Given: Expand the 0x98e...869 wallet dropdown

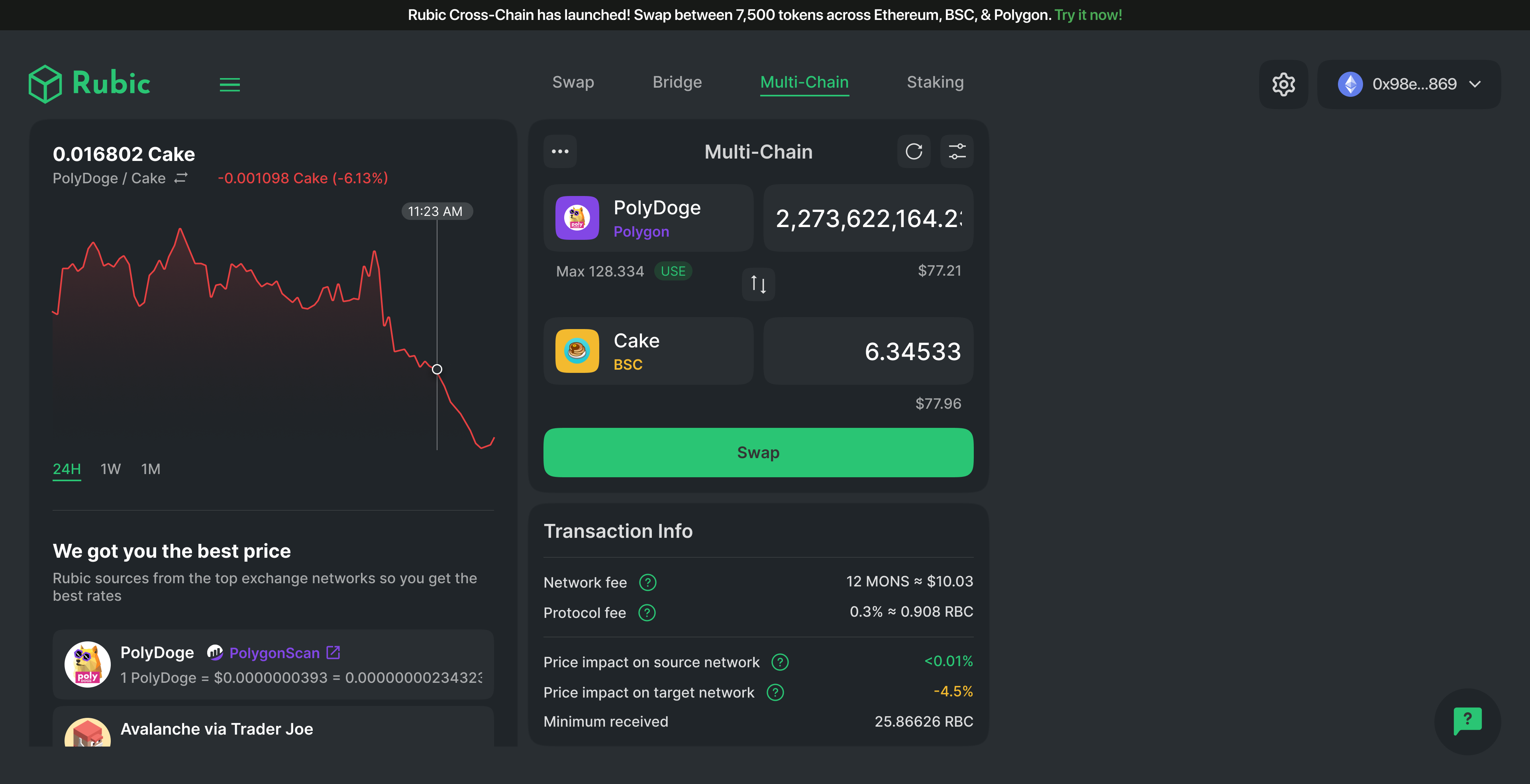Looking at the screenshot, I should (1408, 84).
